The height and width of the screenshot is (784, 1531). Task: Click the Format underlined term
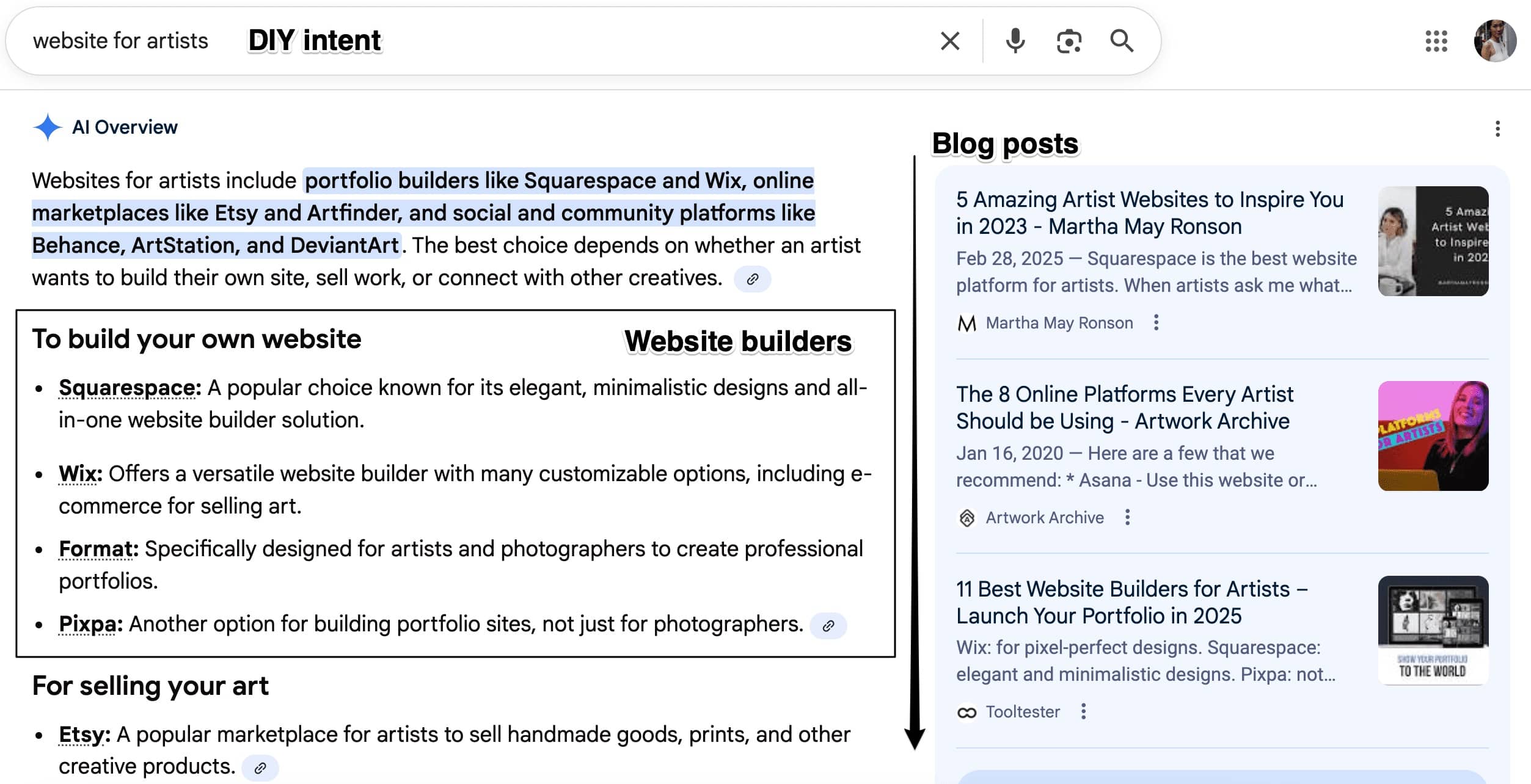[x=98, y=549]
